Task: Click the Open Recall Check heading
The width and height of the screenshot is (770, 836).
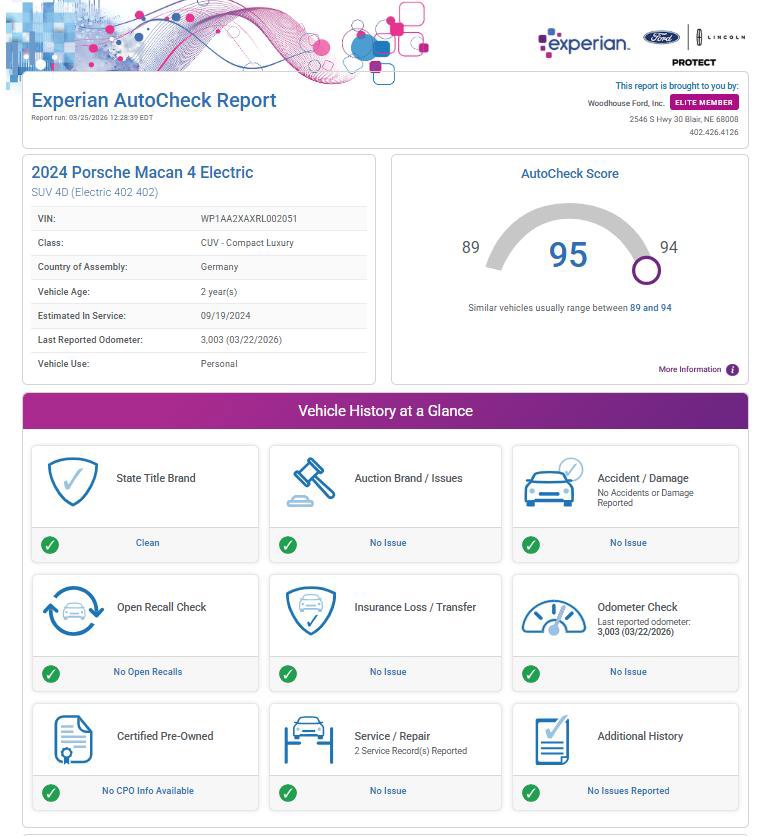Action: tap(162, 607)
